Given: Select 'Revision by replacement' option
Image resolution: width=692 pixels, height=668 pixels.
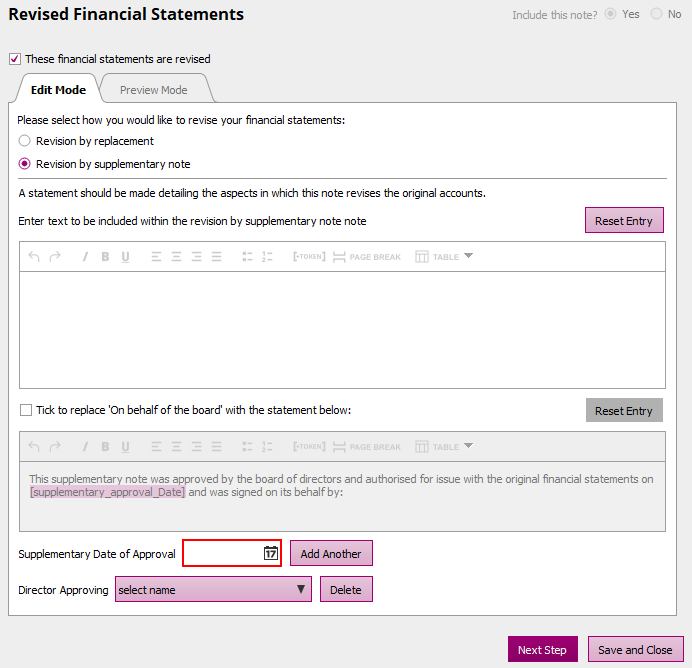Looking at the screenshot, I should (25, 141).
